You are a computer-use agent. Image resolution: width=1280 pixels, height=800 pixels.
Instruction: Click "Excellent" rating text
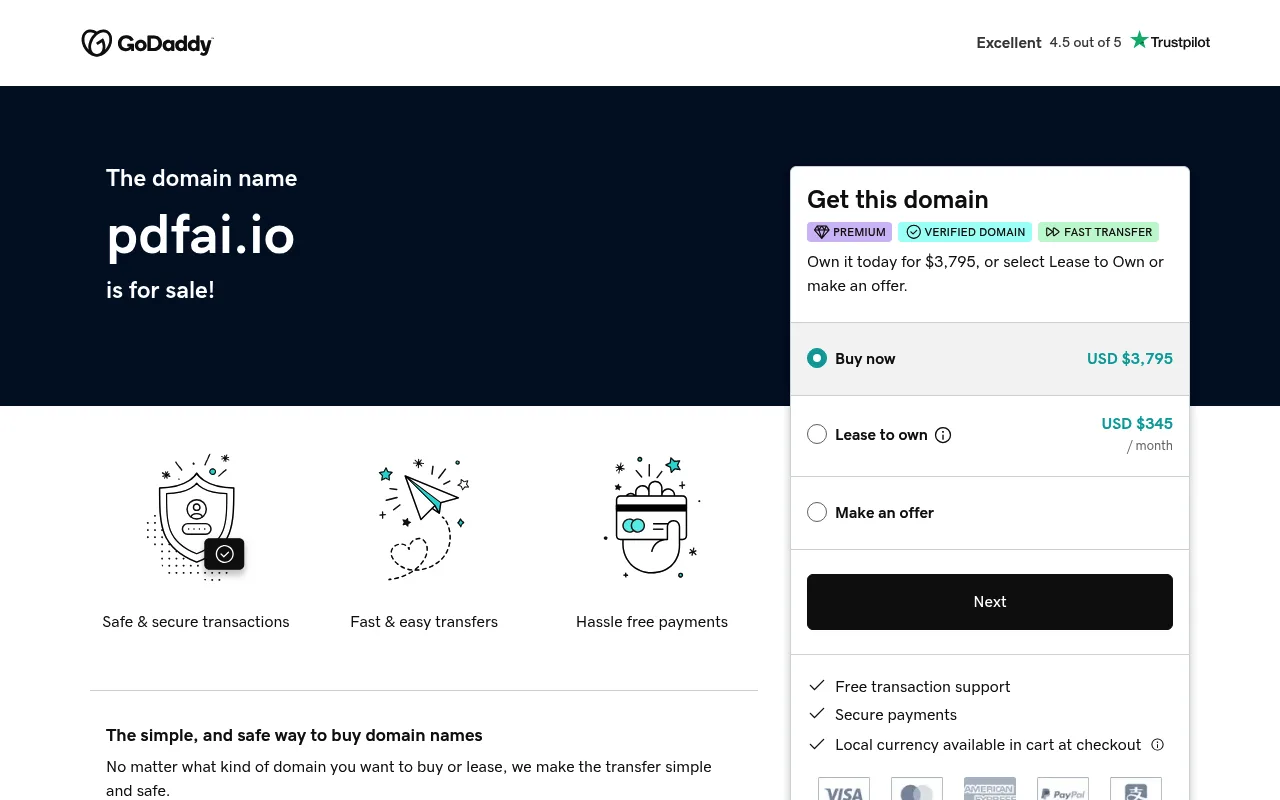pyautogui.click(x=1009, y=42)
